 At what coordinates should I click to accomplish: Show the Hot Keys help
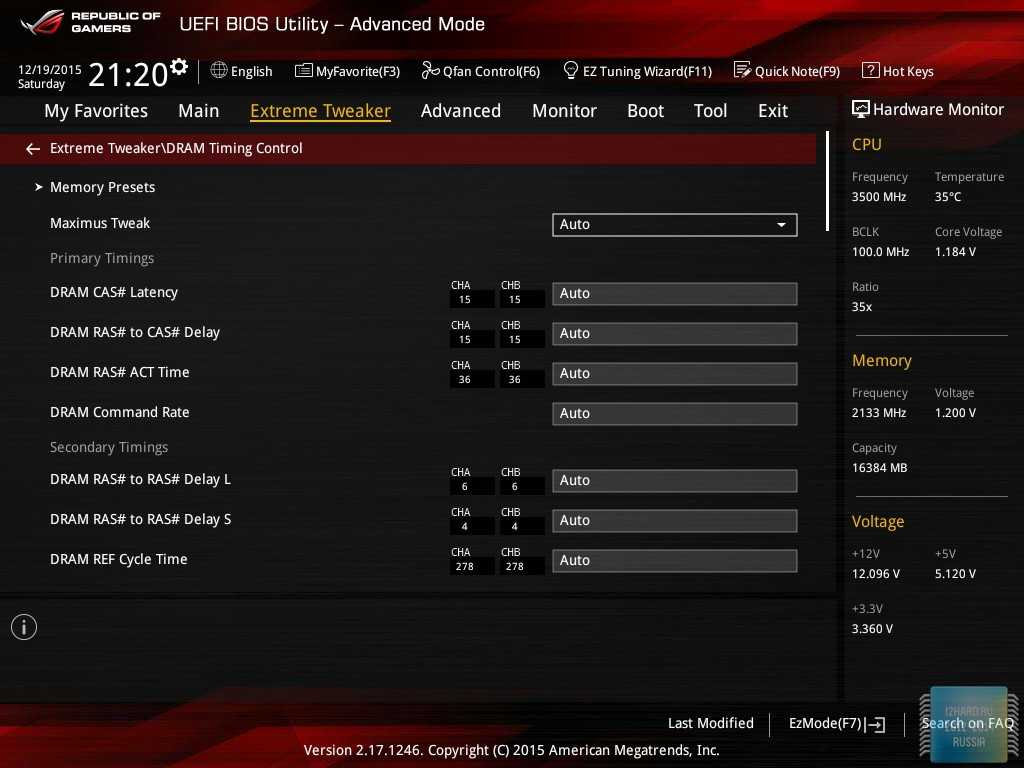898,71
